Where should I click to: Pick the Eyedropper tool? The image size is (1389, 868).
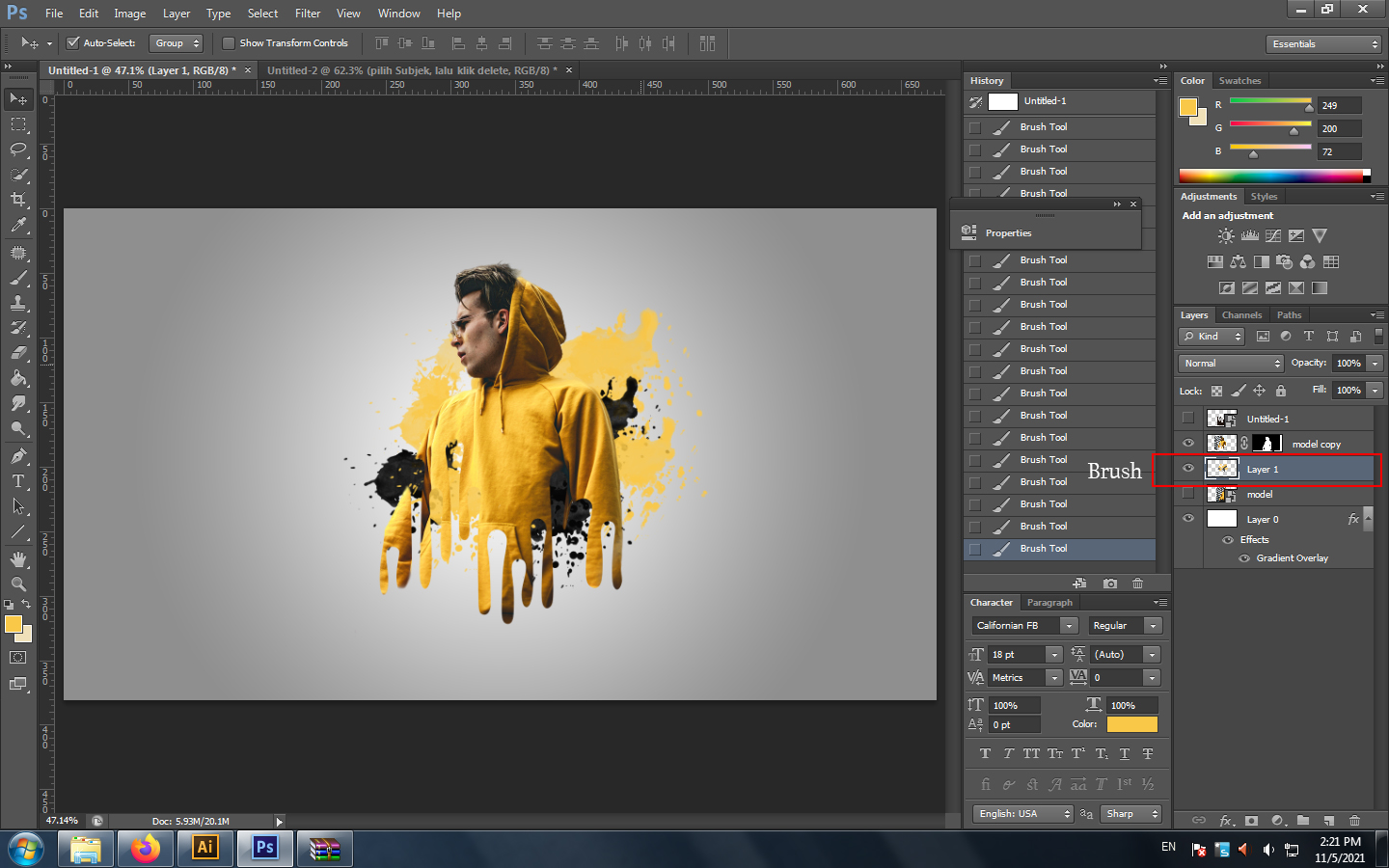(x=18, y=226)
